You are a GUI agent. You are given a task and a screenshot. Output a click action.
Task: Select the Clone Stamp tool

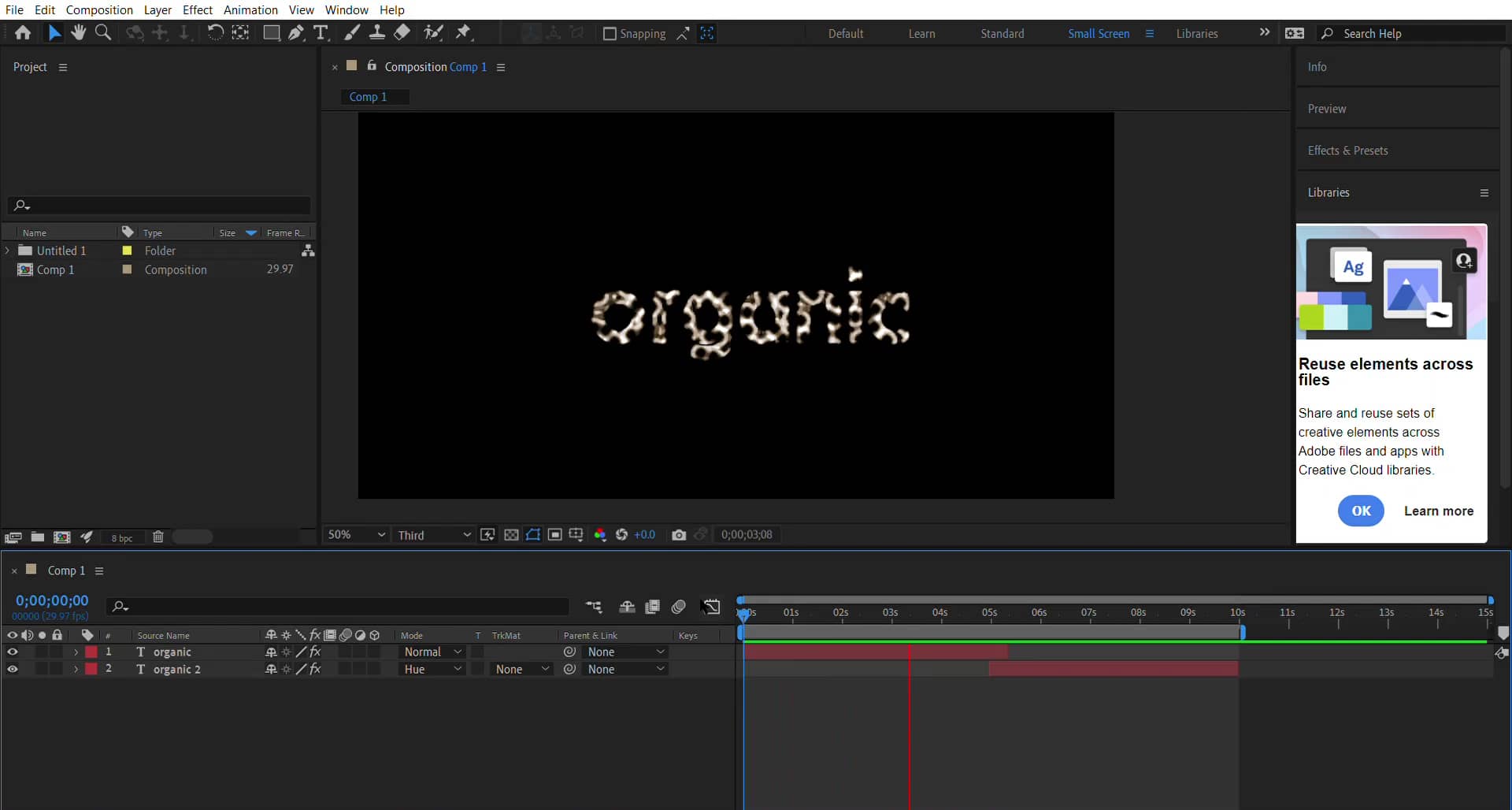tap(377, 33)
